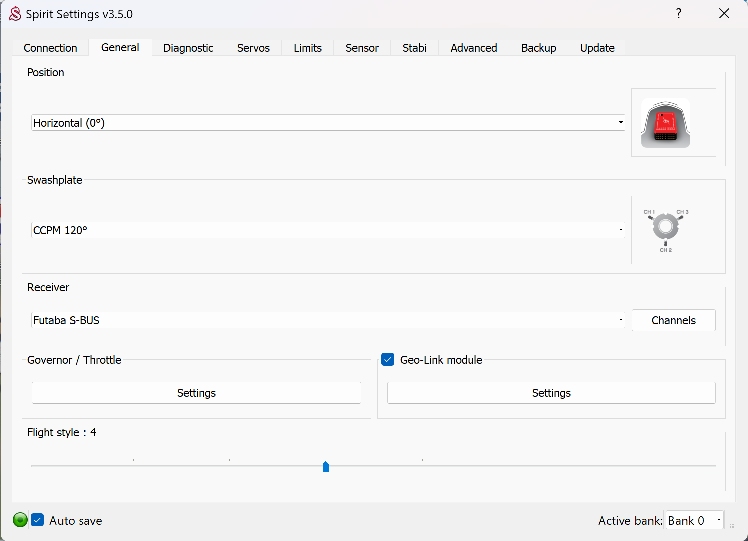
Task: Expand the Swashplate CCPM 120° dropdown
Action: pyautogui.click(x=328, y=230)
